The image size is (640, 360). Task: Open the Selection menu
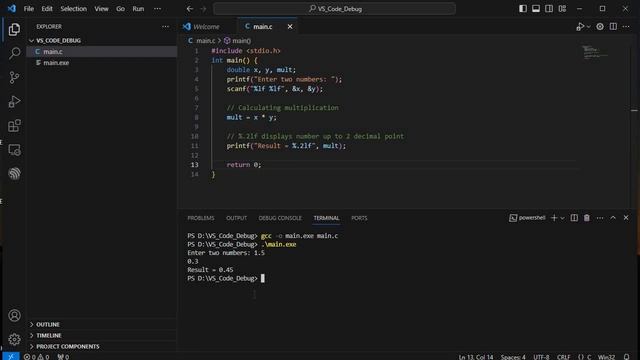pyautogui.click(x=73, y=9)
